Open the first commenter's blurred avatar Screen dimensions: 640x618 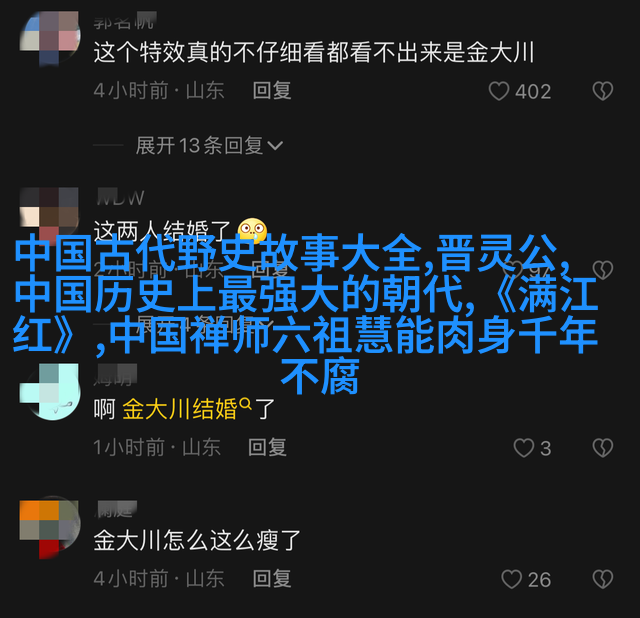tap(50, 38)
